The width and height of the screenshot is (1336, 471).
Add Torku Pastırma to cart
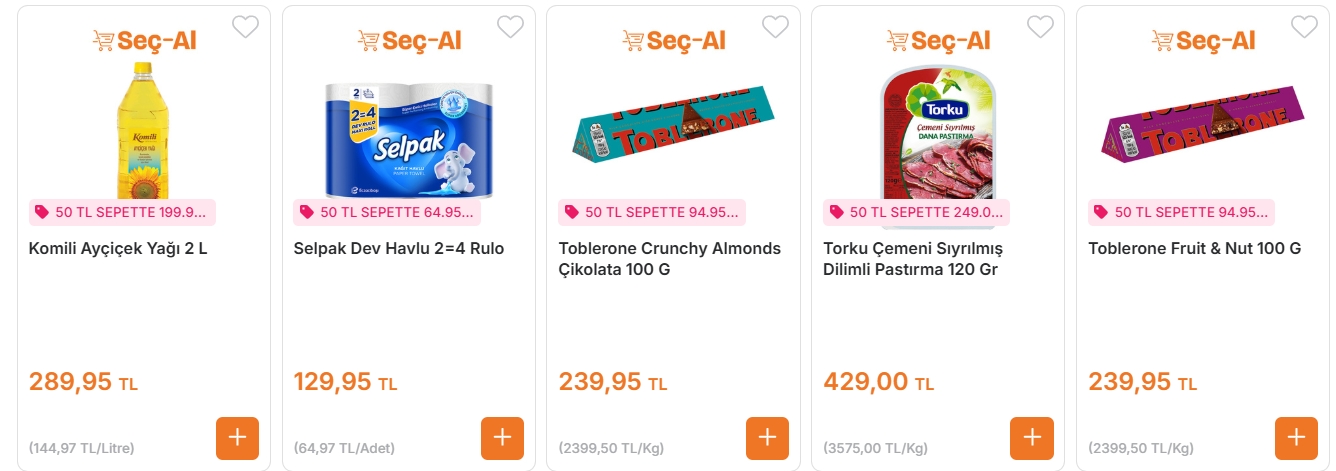pos(1032,438)
